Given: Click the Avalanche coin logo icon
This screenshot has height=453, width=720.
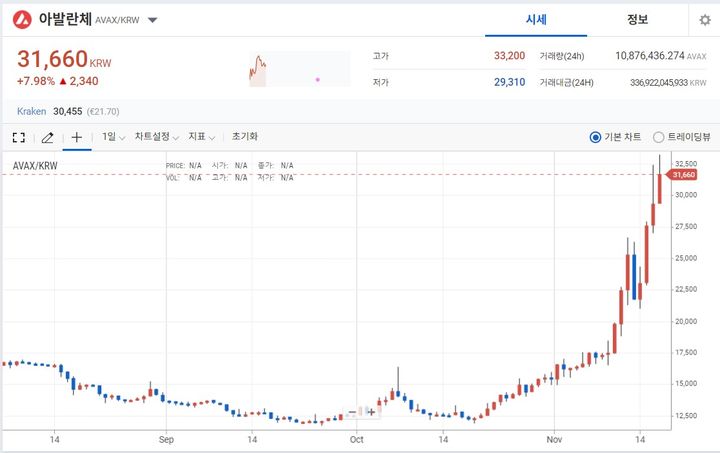Looking at the screenshot, I should pyautogui.click(x=22, y=20).
